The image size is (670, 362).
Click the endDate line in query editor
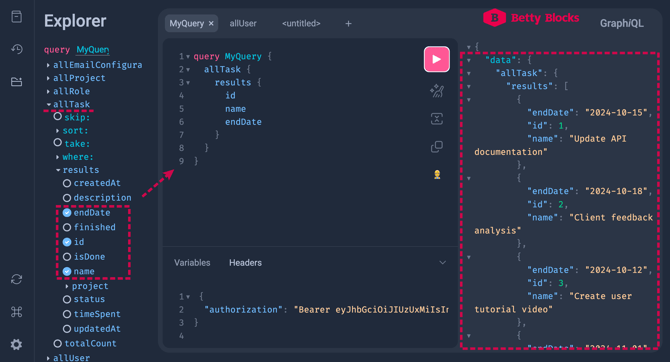tap(243, 122)
